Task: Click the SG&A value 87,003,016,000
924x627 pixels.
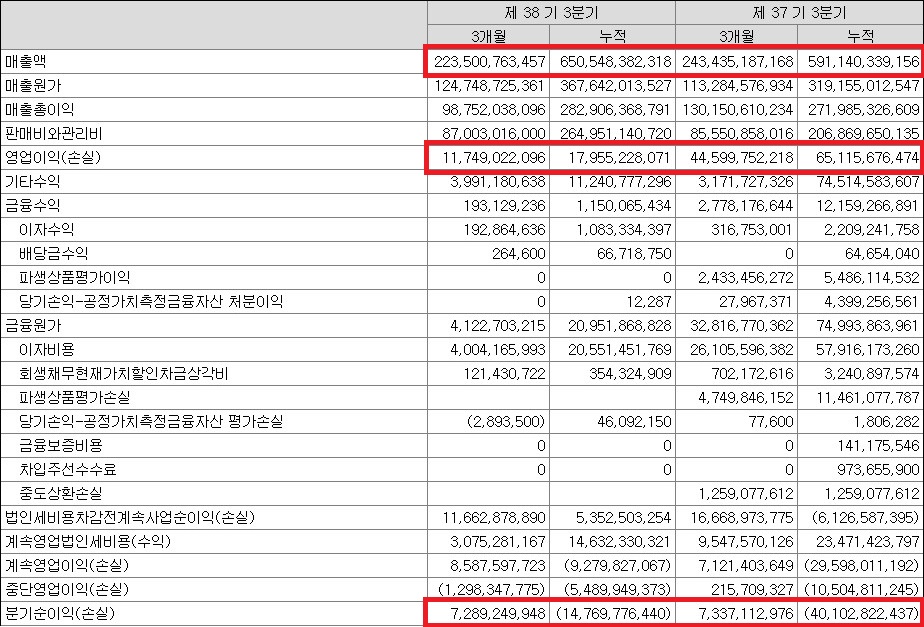Action: [x=494, y=134]
